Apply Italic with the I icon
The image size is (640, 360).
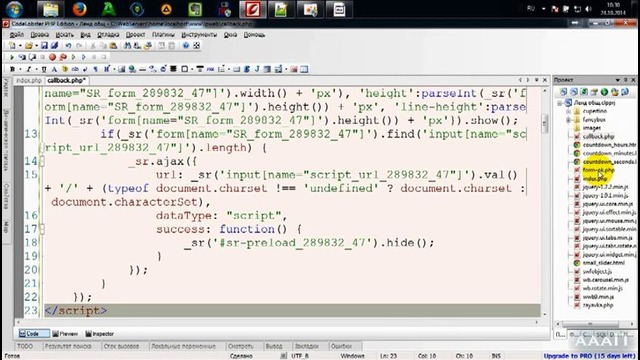pyautogui.click(x=29, y=69)
